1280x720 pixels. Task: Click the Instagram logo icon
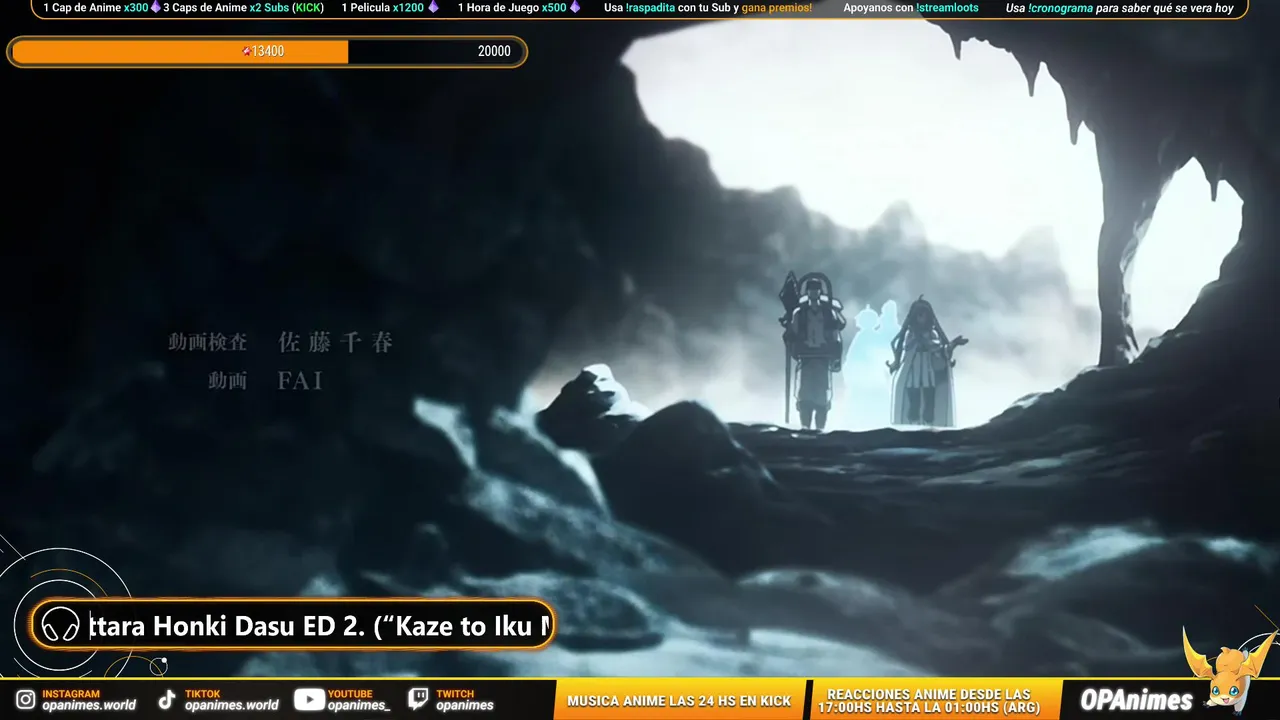[x=26, y=700]
